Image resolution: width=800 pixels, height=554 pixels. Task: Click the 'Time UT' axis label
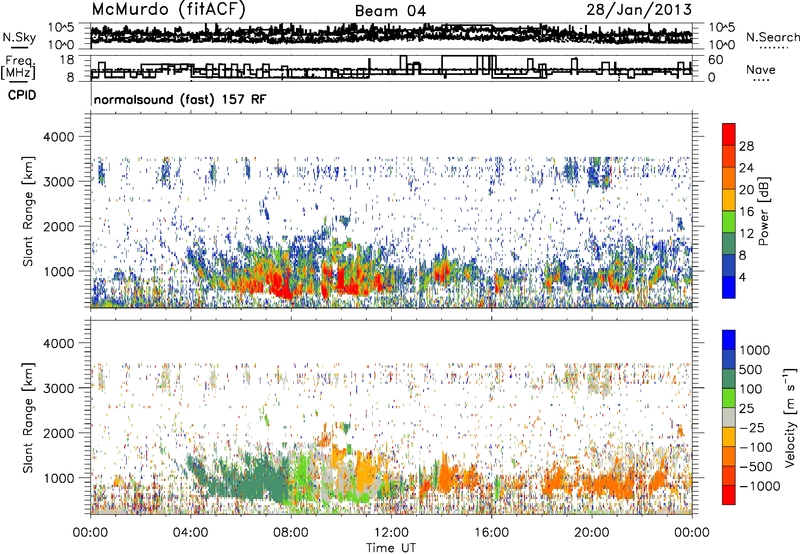(x=391, y=548)
